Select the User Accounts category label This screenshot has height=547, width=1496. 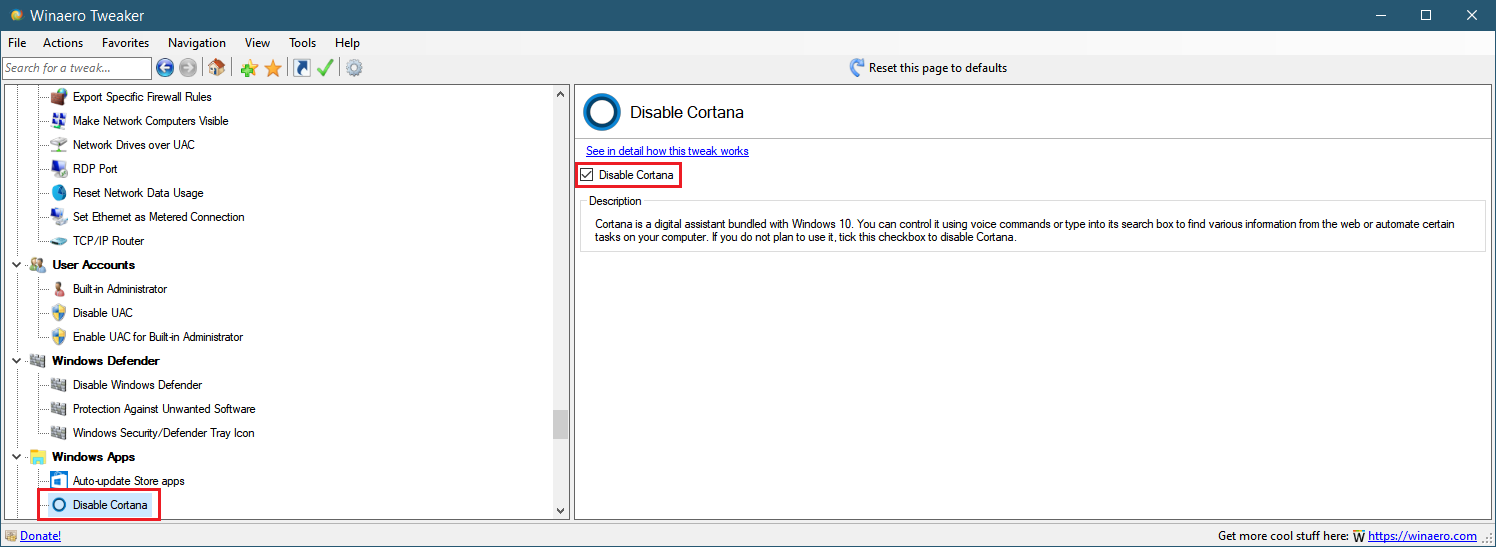point(93,265)
